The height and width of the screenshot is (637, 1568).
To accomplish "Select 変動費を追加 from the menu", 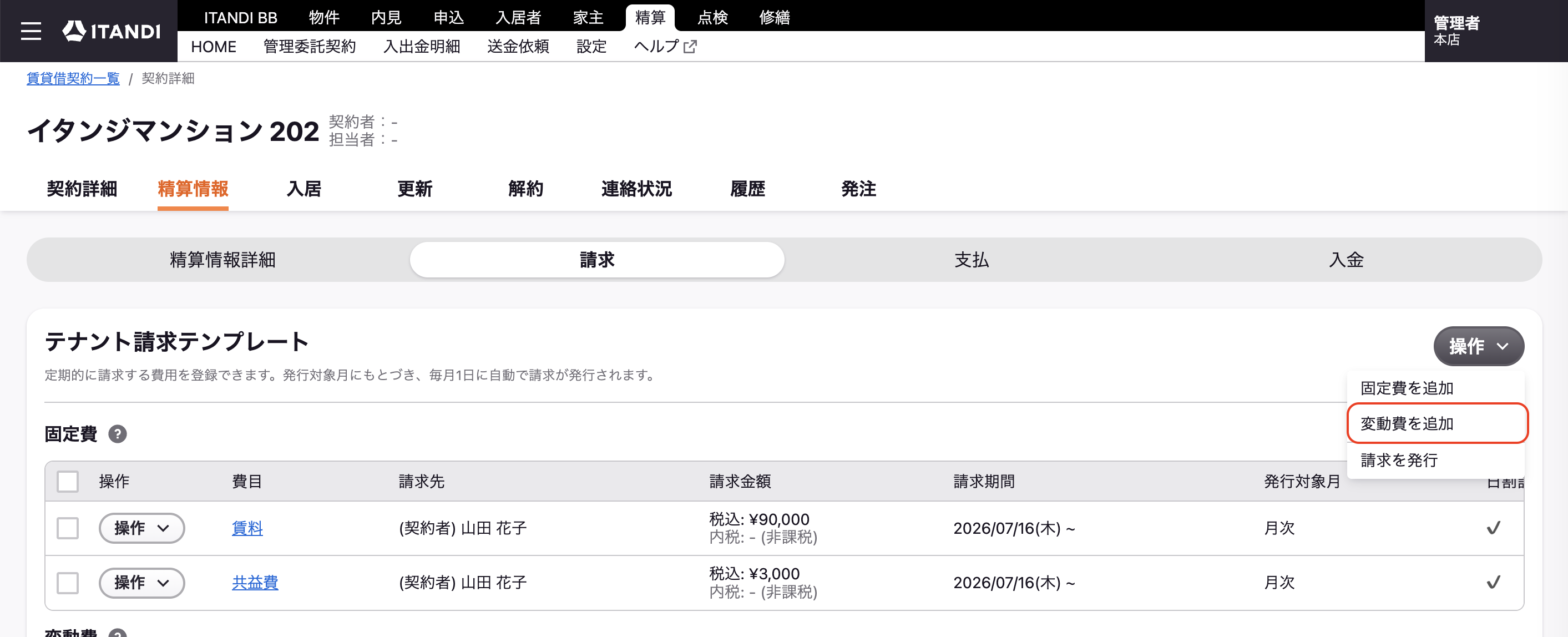I will (x=1437, y=423).
